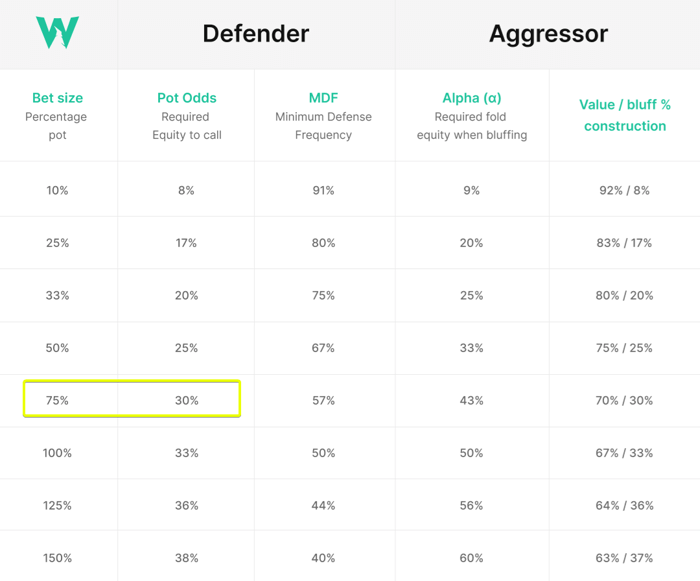Select the highlighted 30% pot odds cell
The image size is (700, 581).
pyautogui.click(x=187, y=400)
